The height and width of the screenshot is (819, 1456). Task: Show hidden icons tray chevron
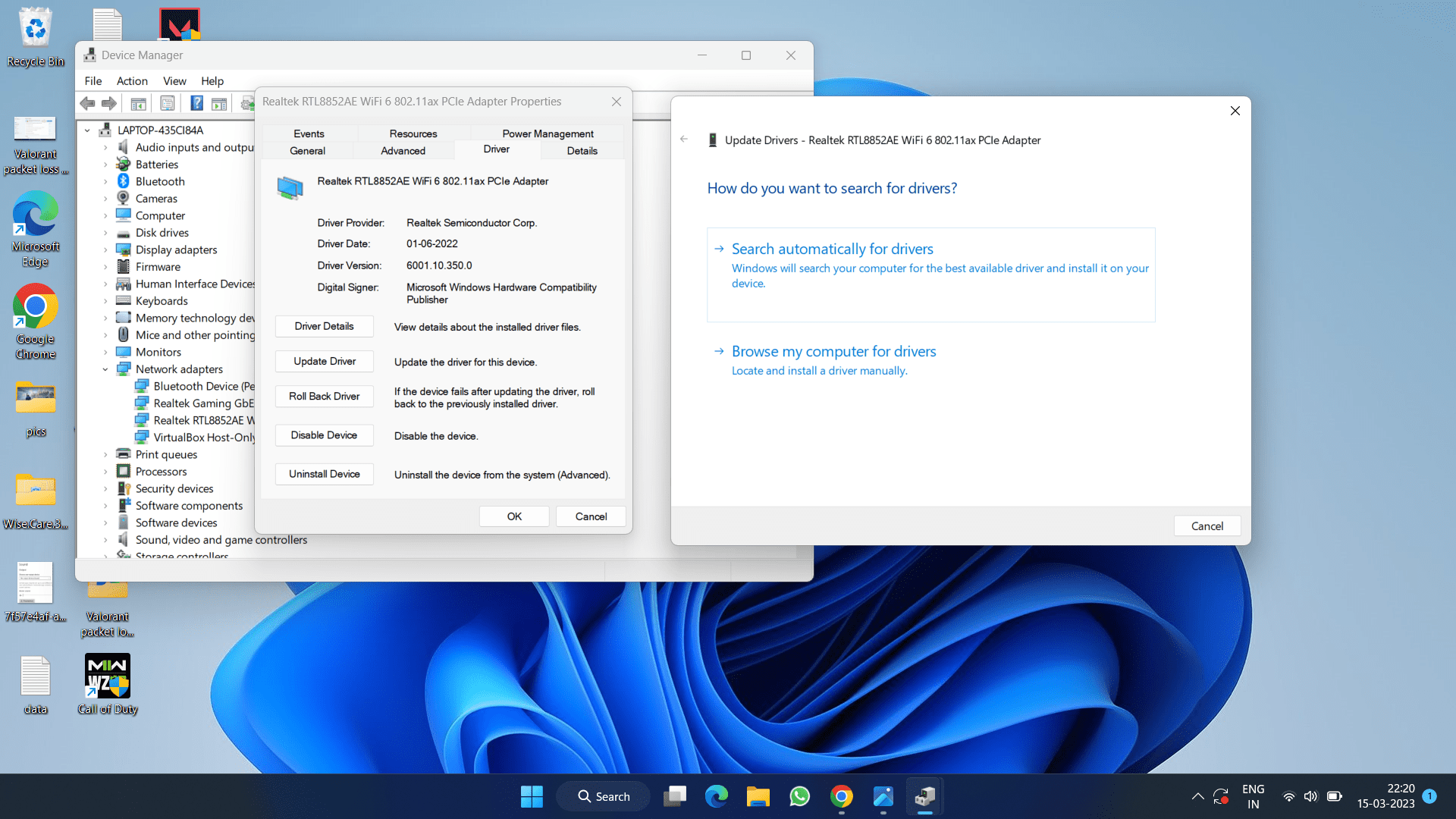tap(1197, 796)
